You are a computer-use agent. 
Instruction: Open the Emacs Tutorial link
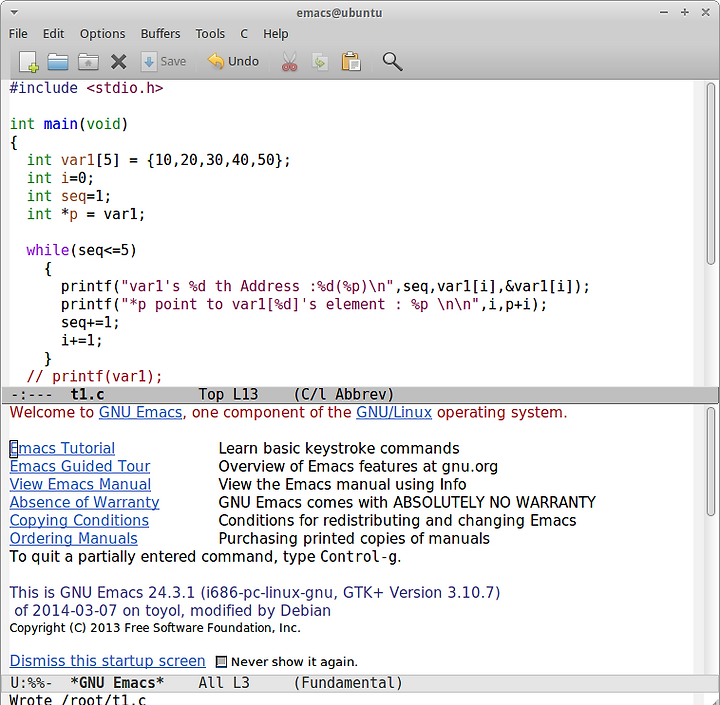pos(62,448)
